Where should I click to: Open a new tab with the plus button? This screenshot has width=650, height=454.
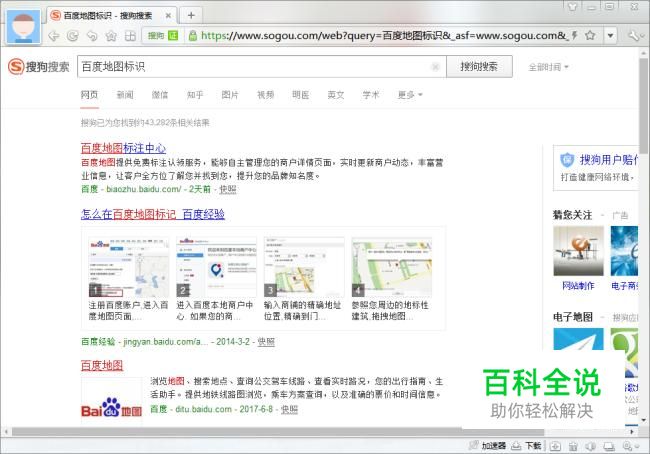pos(191,15)
